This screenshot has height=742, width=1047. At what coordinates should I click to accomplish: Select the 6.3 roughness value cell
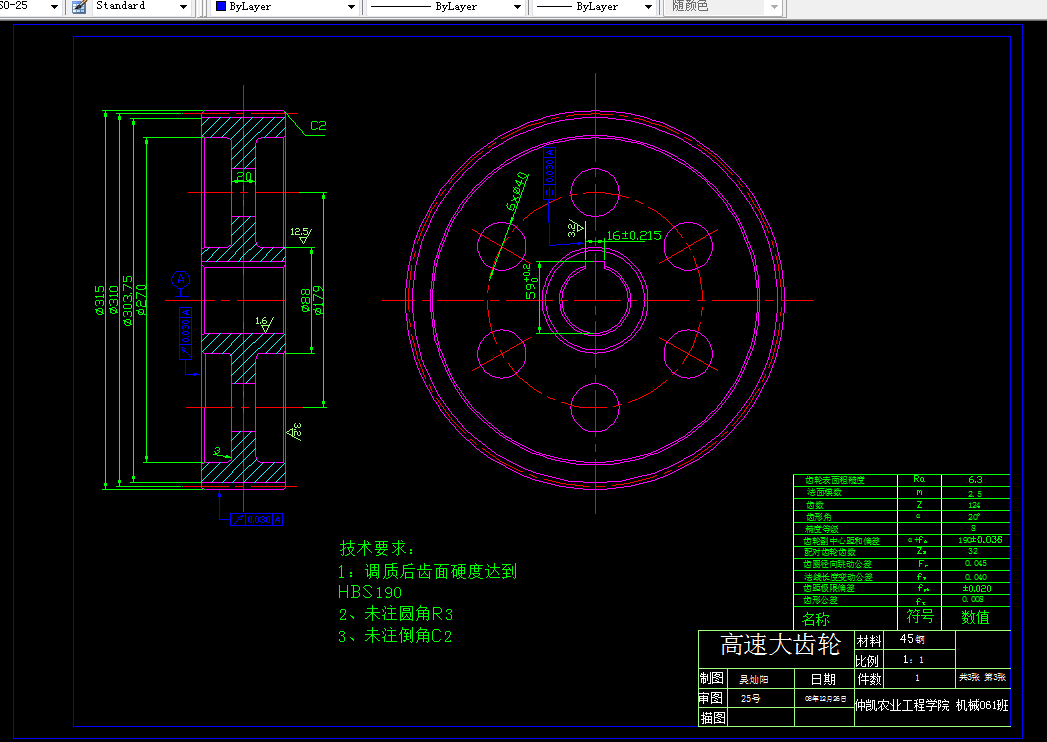click(x=976, y=480)
